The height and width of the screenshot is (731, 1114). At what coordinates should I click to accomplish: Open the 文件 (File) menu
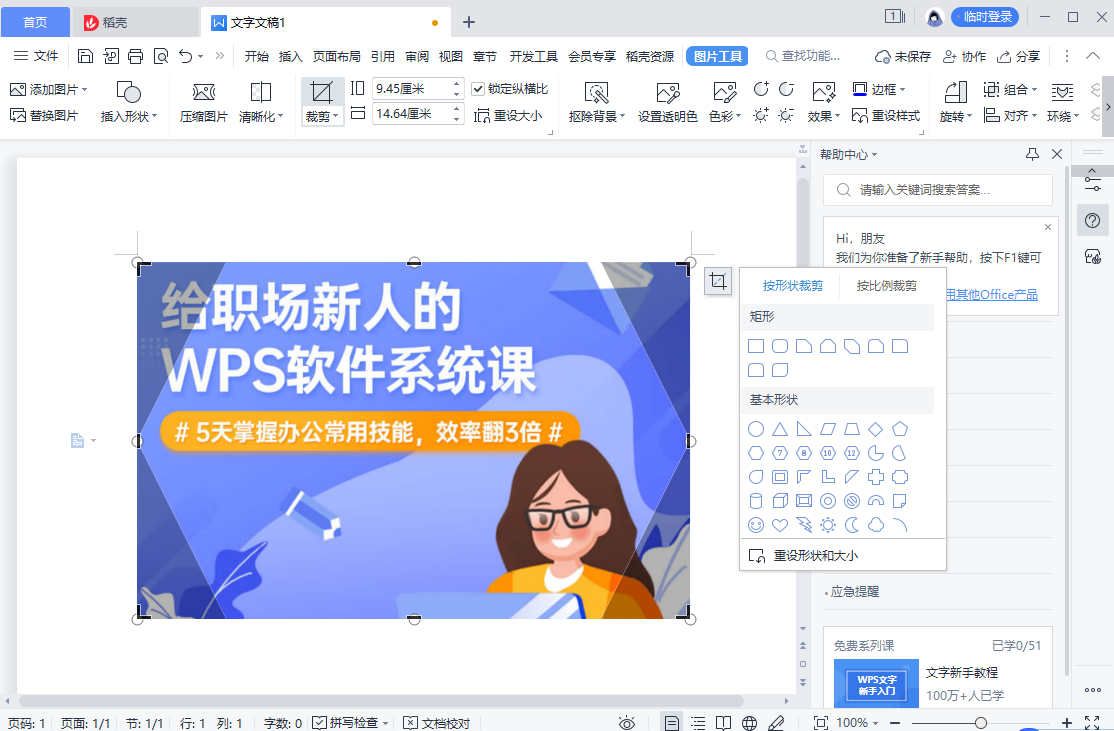tap(36, 56)
